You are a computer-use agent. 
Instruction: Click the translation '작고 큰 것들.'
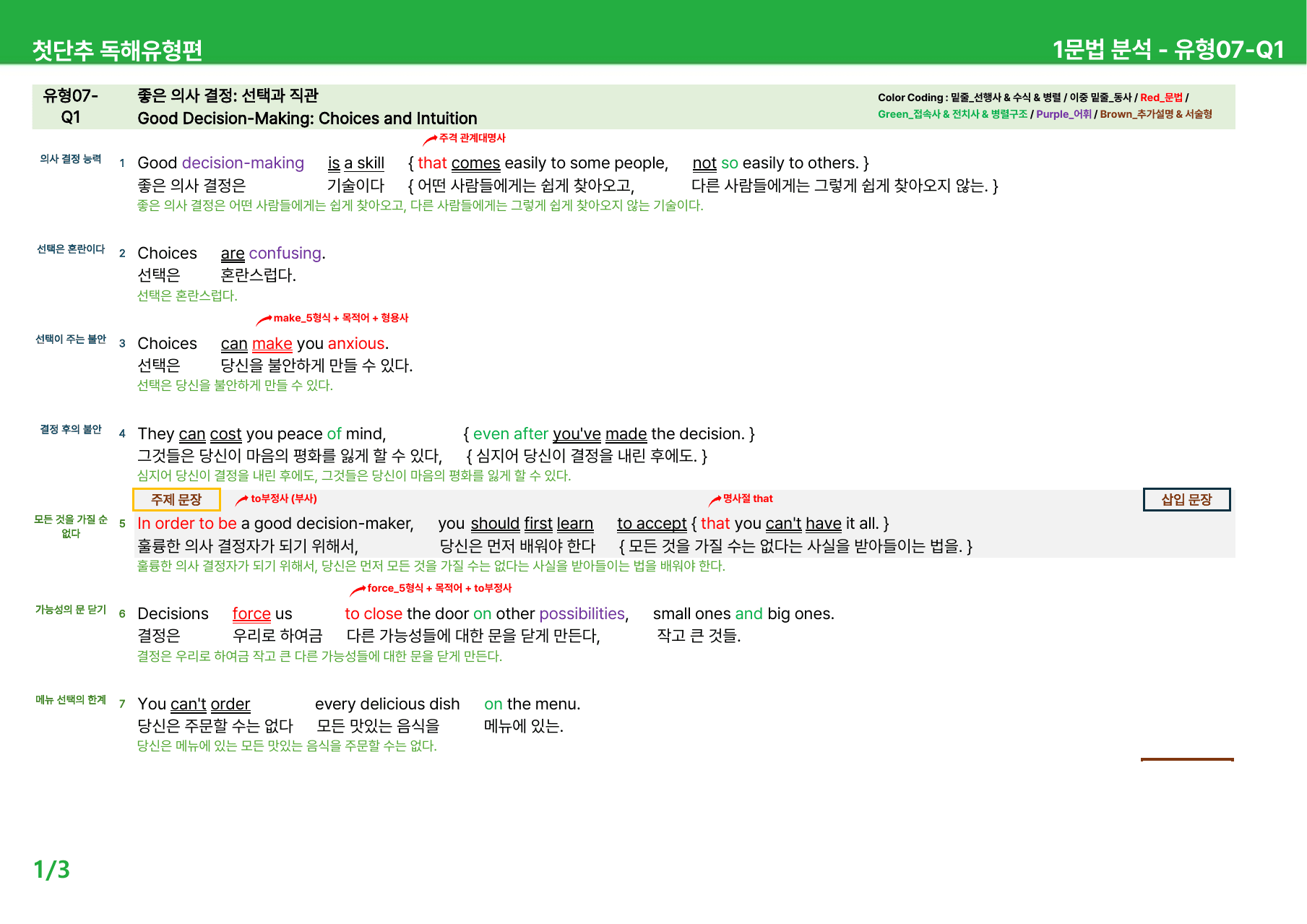point(699,636)
